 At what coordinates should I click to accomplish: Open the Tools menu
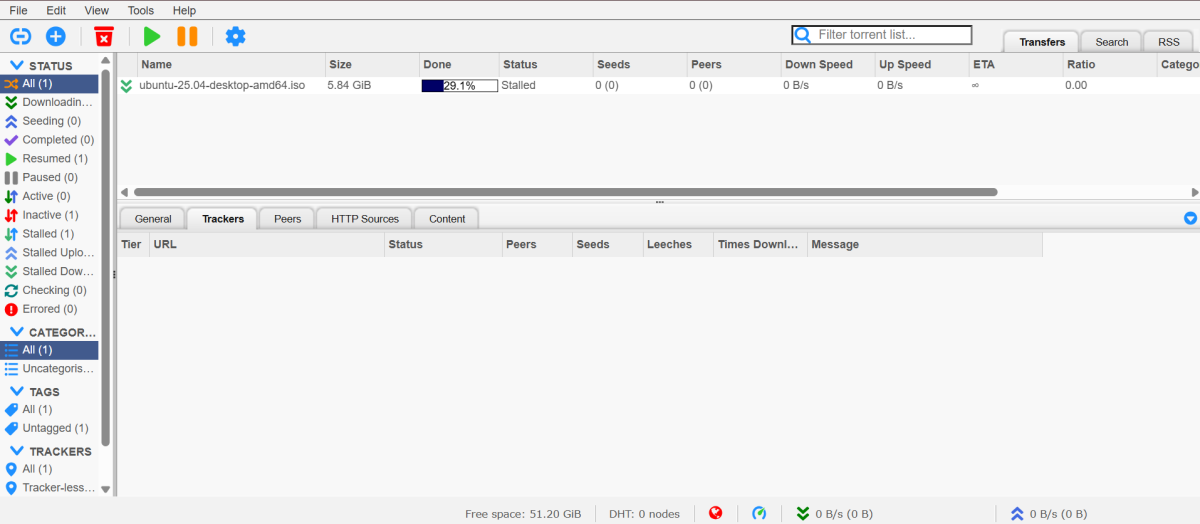coord(141,10)
